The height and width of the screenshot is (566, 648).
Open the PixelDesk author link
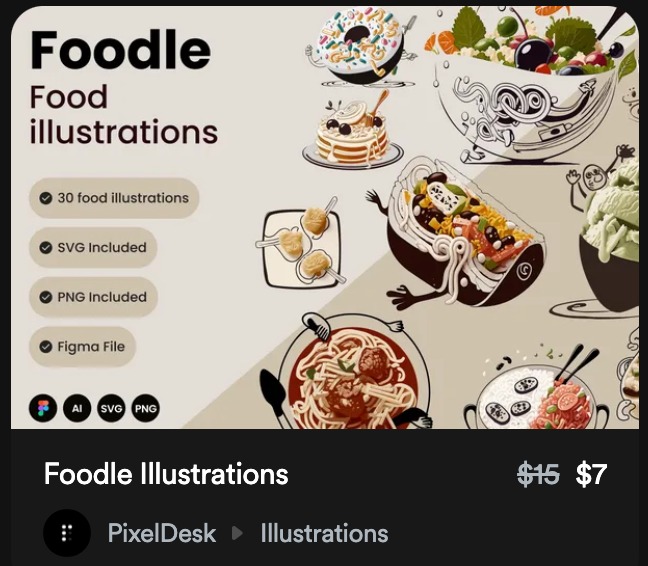click(162, 533)
